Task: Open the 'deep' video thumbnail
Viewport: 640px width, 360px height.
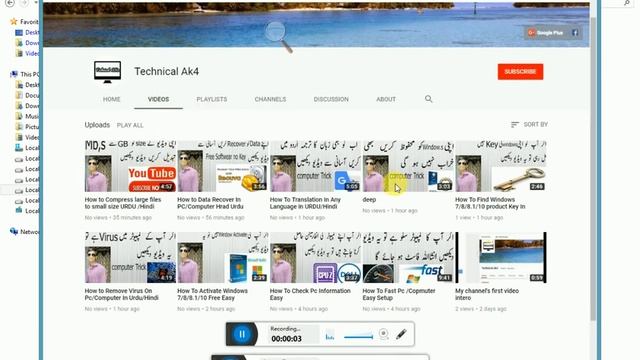Action: 408,166
